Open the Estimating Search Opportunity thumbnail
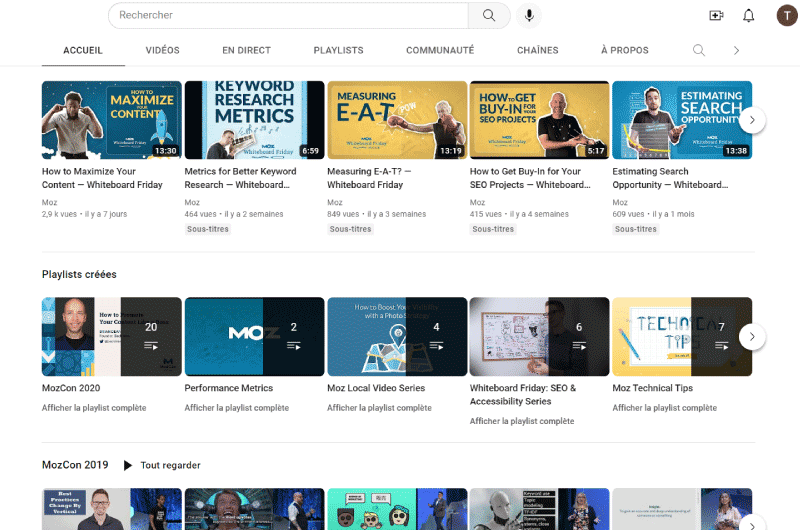Viewport: 800px width, 530px height. tap(682, 120)
